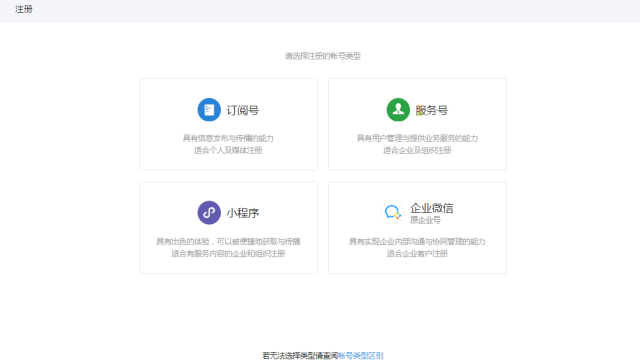This screenshot has width=640, height=364.
Task: Open the 帐号类型区别 link
Action: [361, 355]
